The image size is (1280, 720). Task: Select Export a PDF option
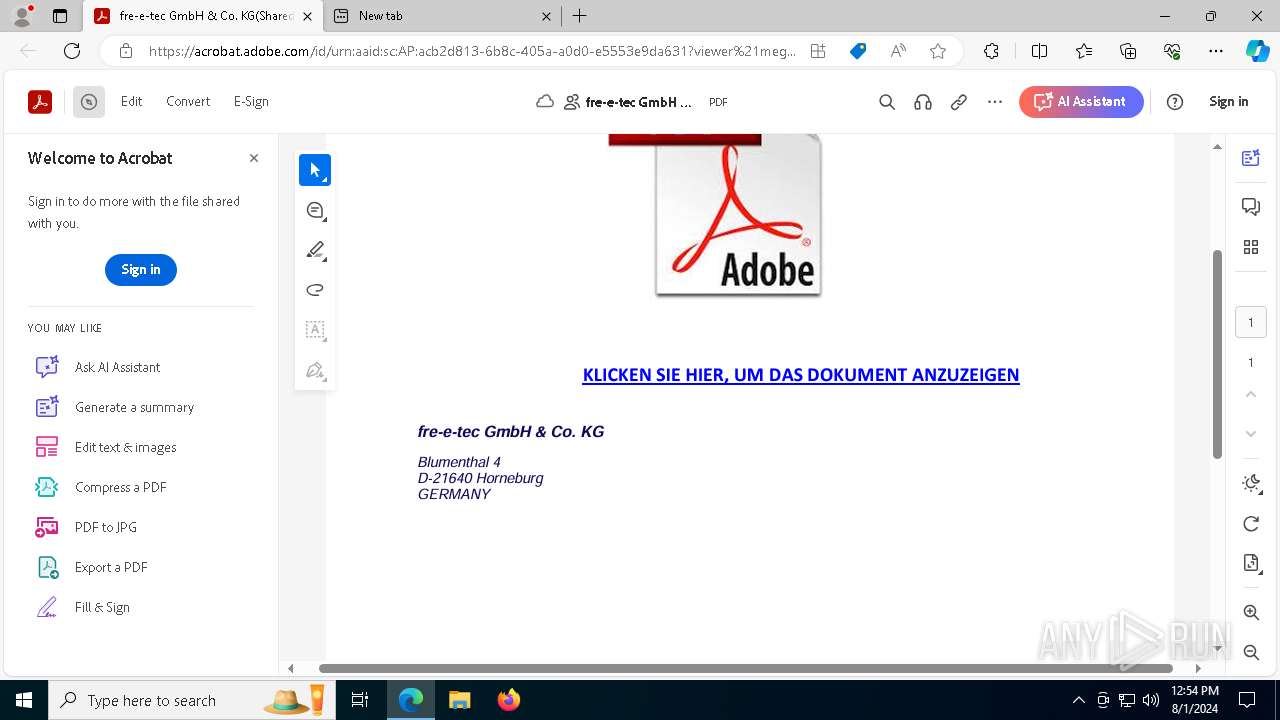click(111, 567)
